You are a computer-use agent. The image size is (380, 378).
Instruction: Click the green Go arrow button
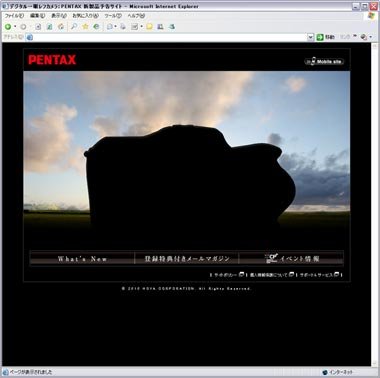pos(325,37)
